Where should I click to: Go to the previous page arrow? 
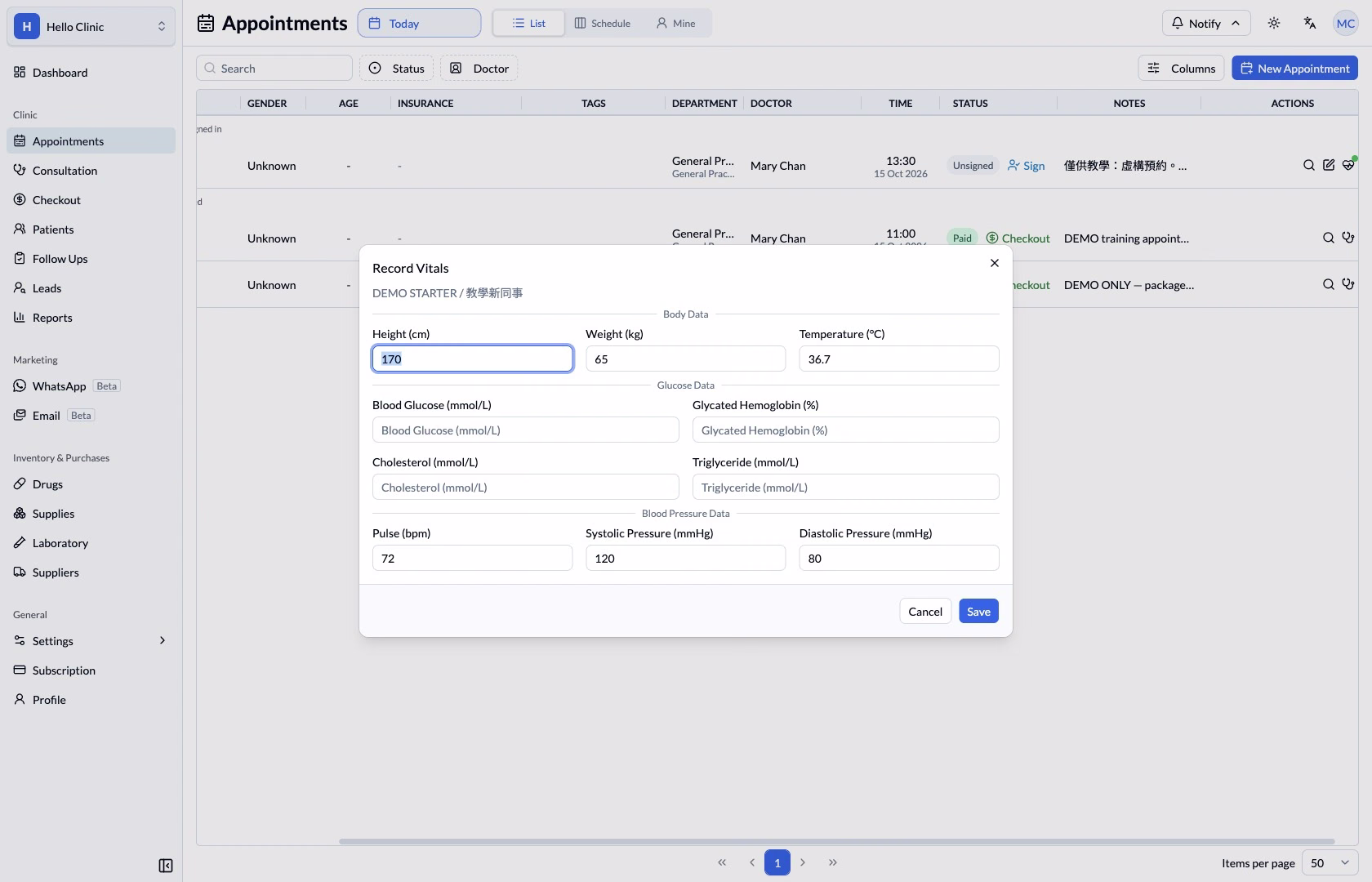click(752, 862)
